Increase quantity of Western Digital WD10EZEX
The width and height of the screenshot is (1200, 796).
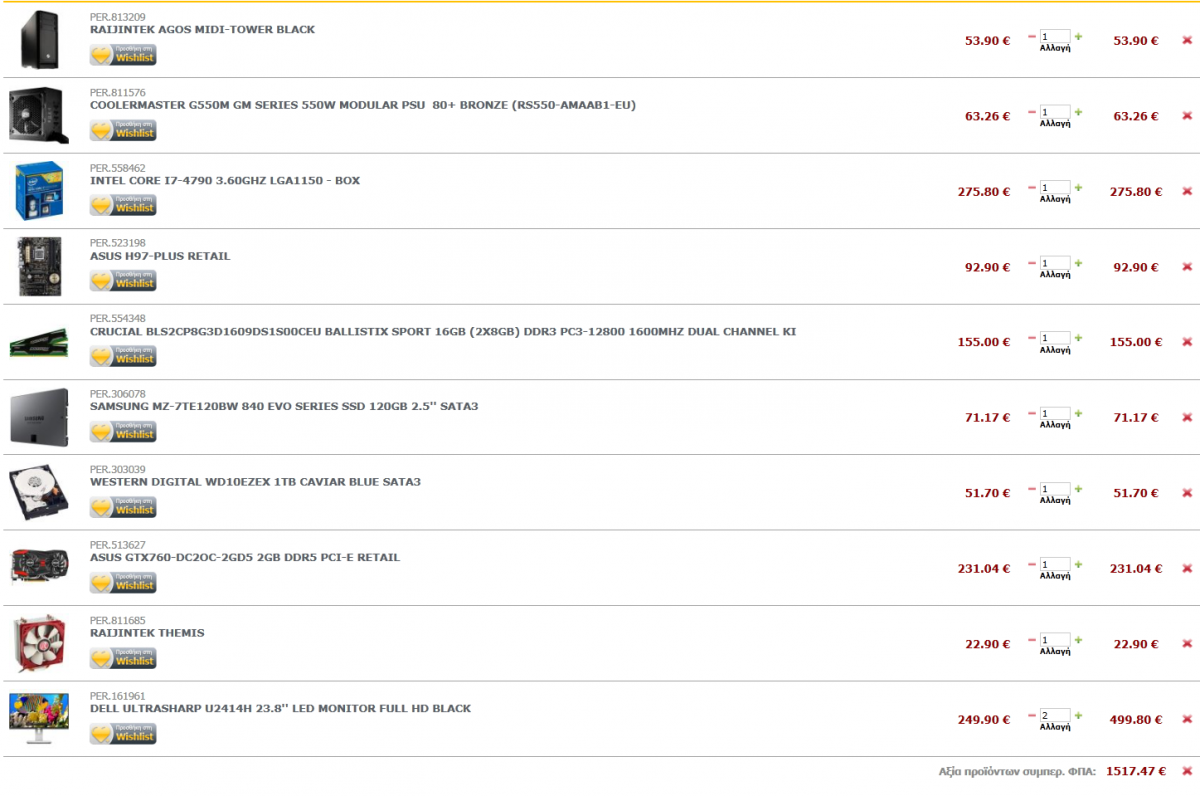click(x=1078, y=489)
